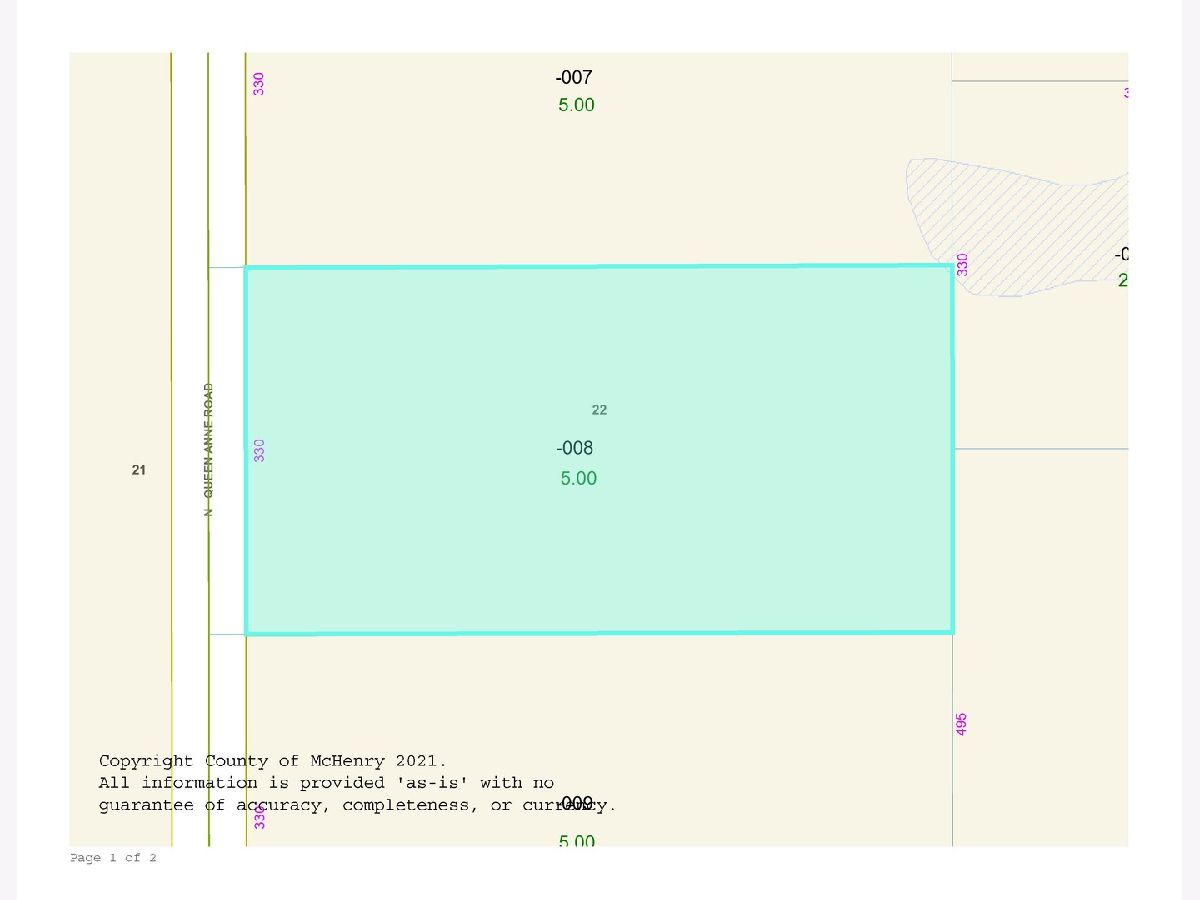Select the -007 parcel number label
The height and width of the screenshot is (900, 1200).
tap(574, 78)
